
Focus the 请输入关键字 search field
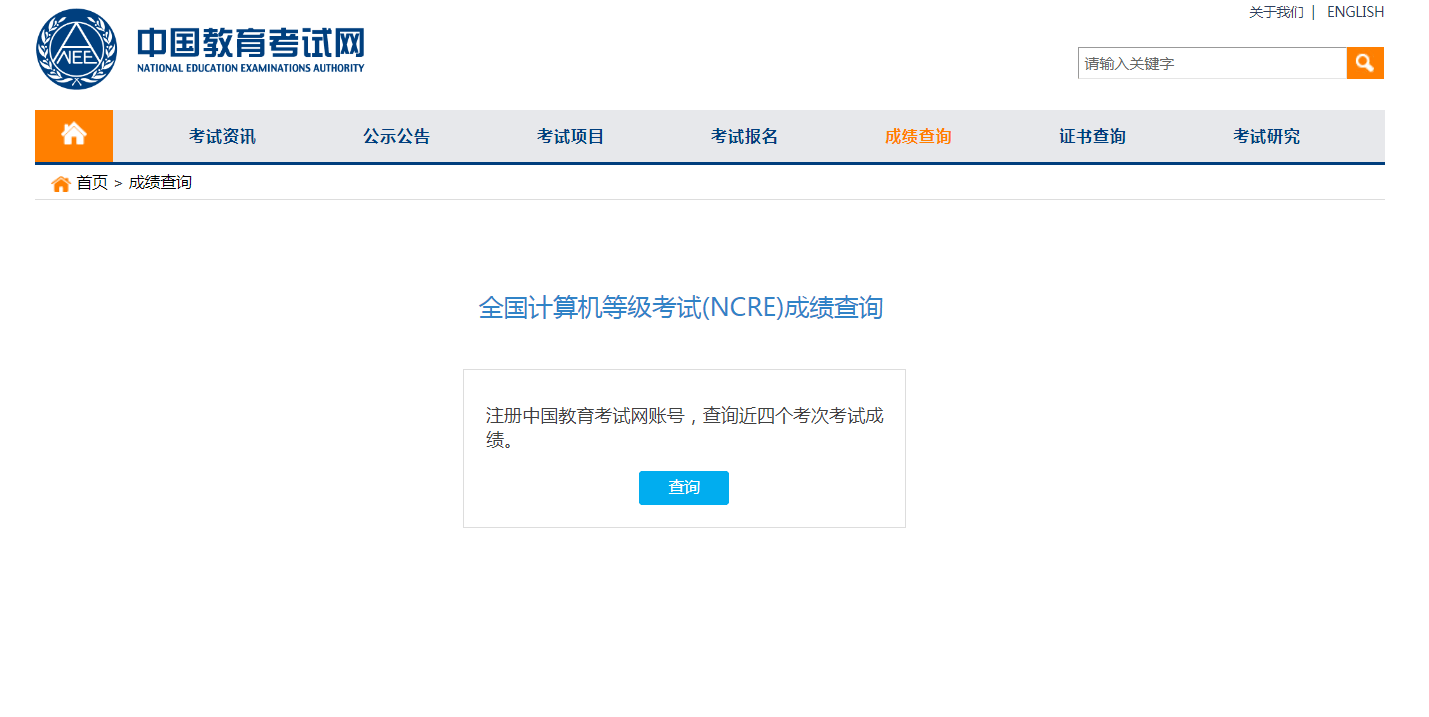click(x=1210, y=62)
